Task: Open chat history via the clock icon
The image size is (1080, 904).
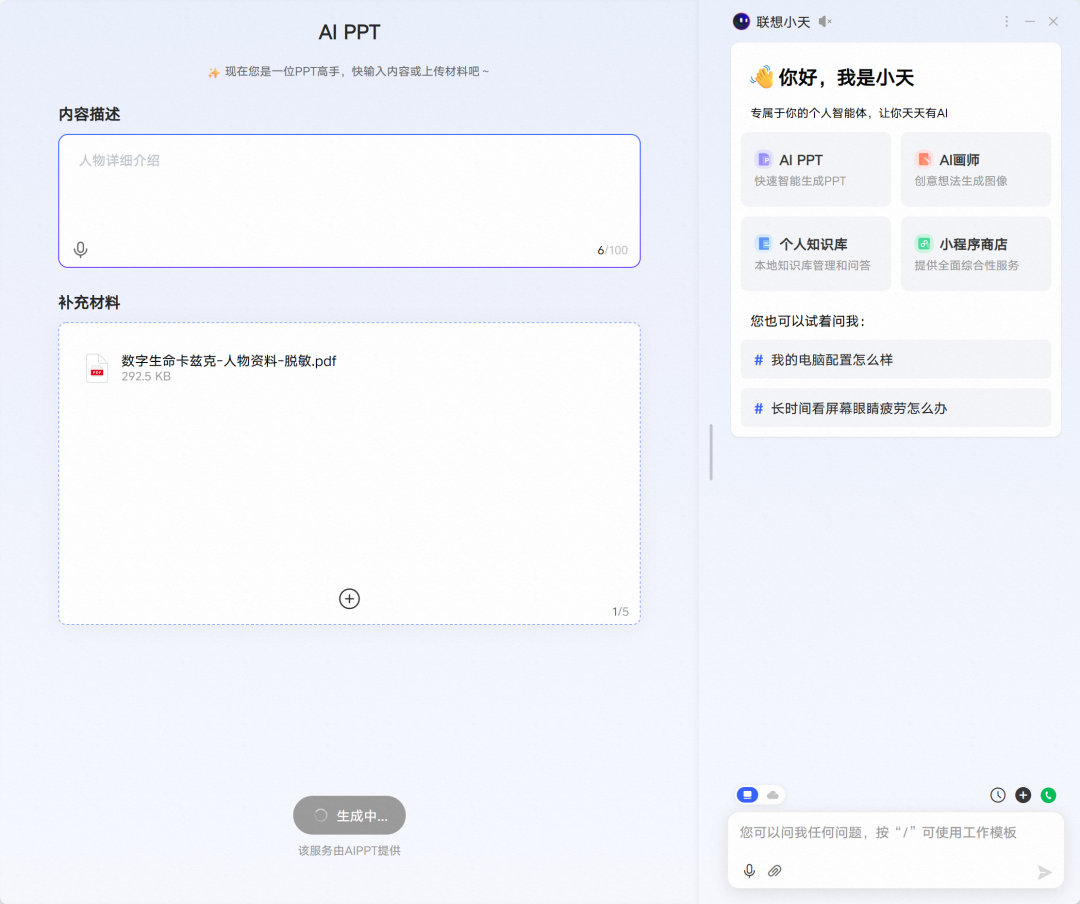Action: [x=997, y=795]
